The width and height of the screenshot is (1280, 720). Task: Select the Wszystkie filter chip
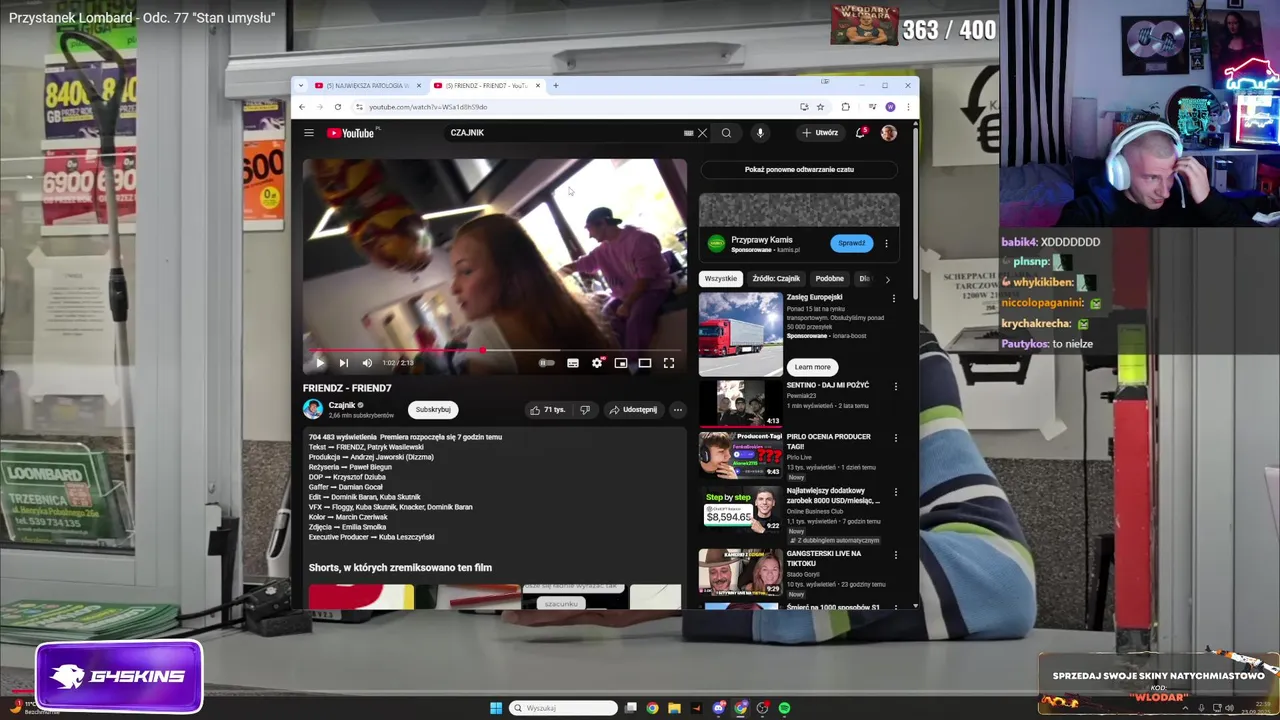click(720, 279)
